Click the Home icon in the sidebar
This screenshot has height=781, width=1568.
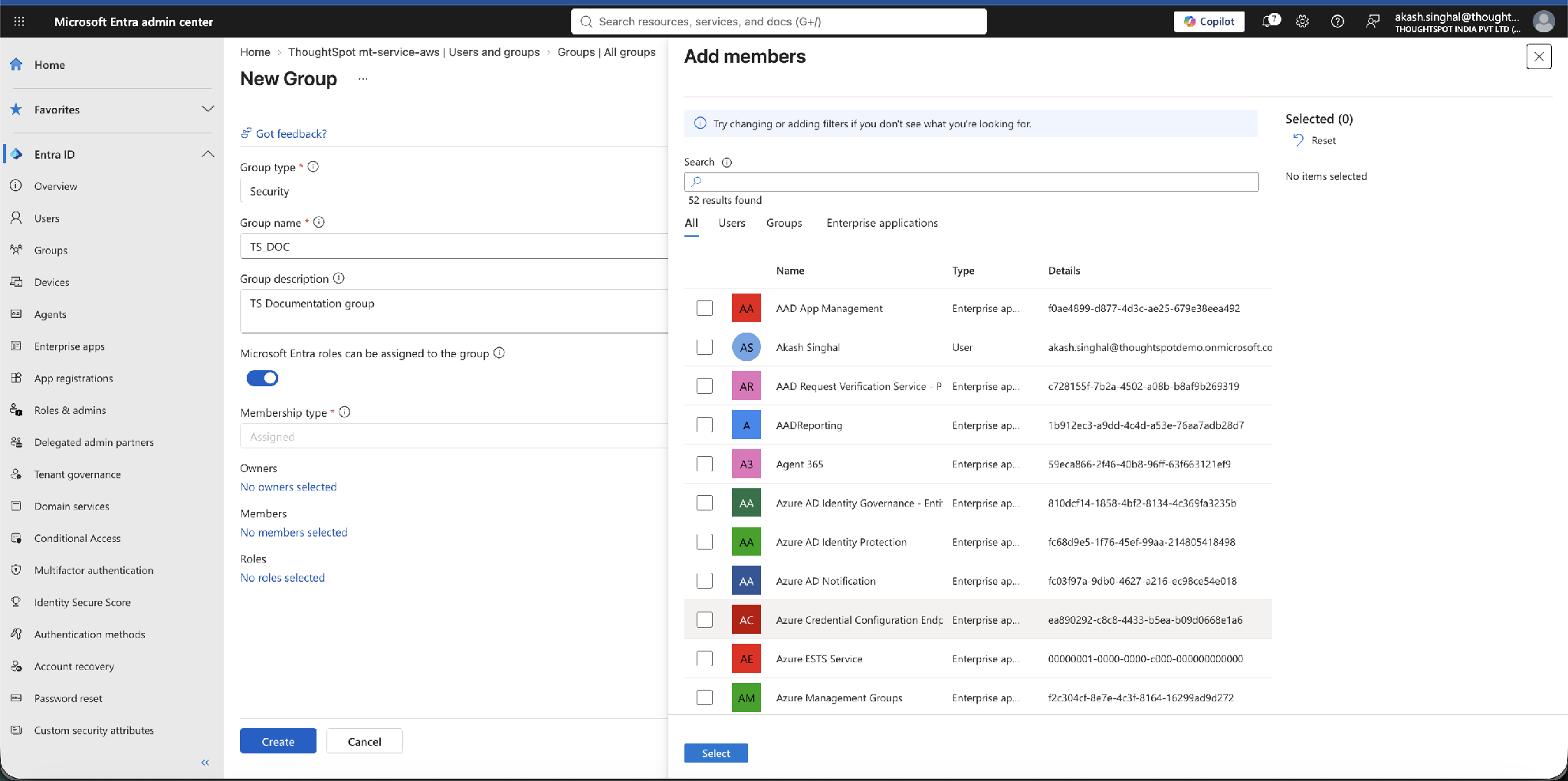tap(16, 64)
